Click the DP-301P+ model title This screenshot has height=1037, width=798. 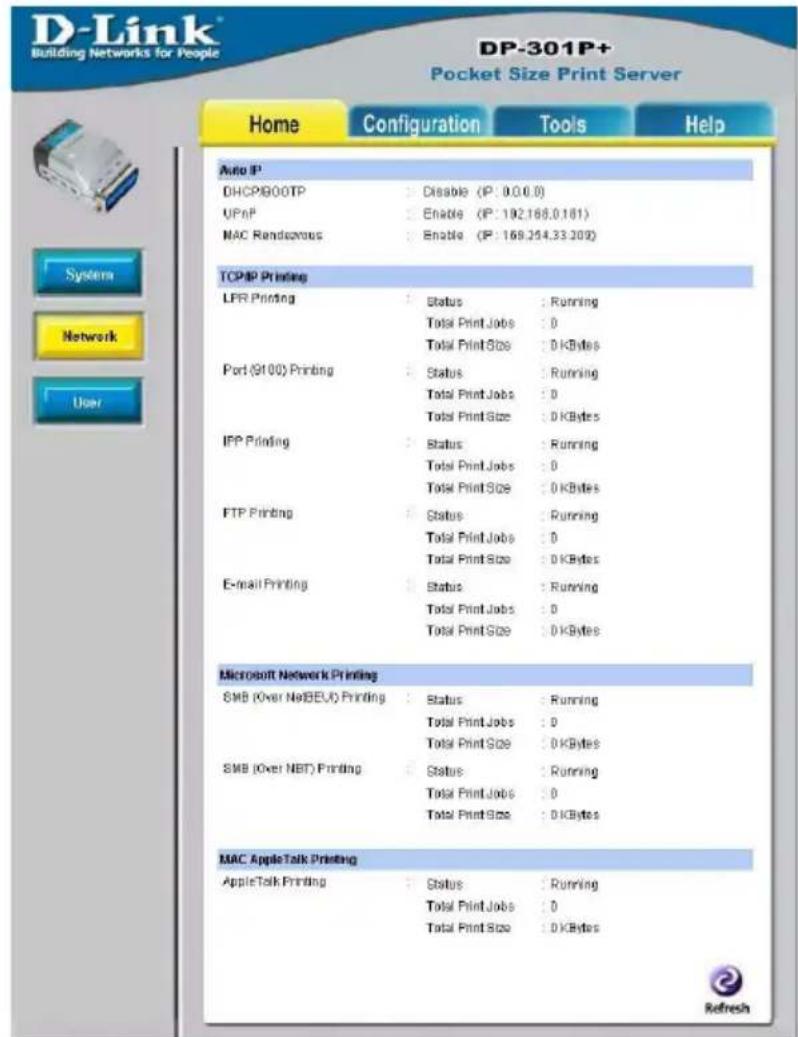tap(545, 49)
